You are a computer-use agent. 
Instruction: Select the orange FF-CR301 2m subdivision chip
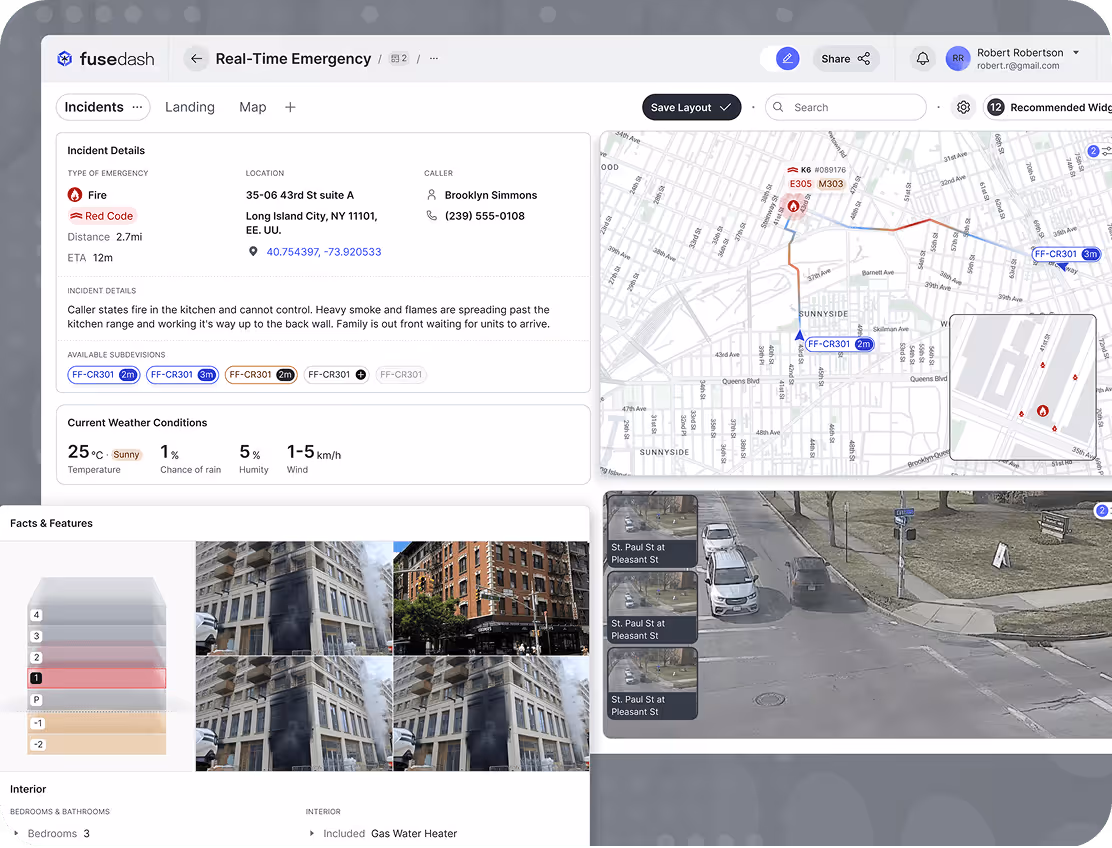tap(260, 375)
